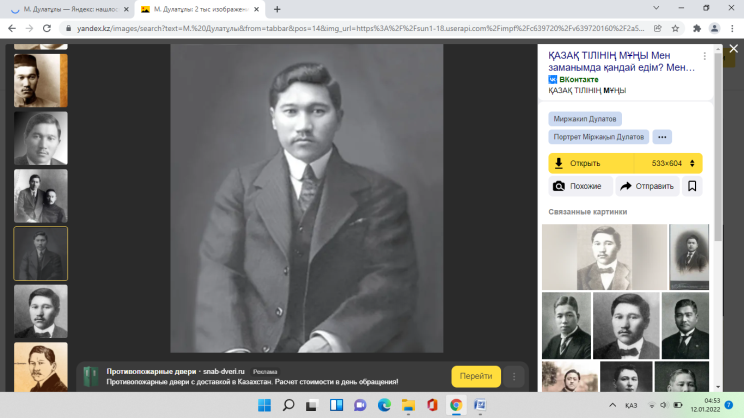The width and height of the screenshot is (744, 418).
Task: Select the drawn color portrait thumbnail
Action: (41, 367)
